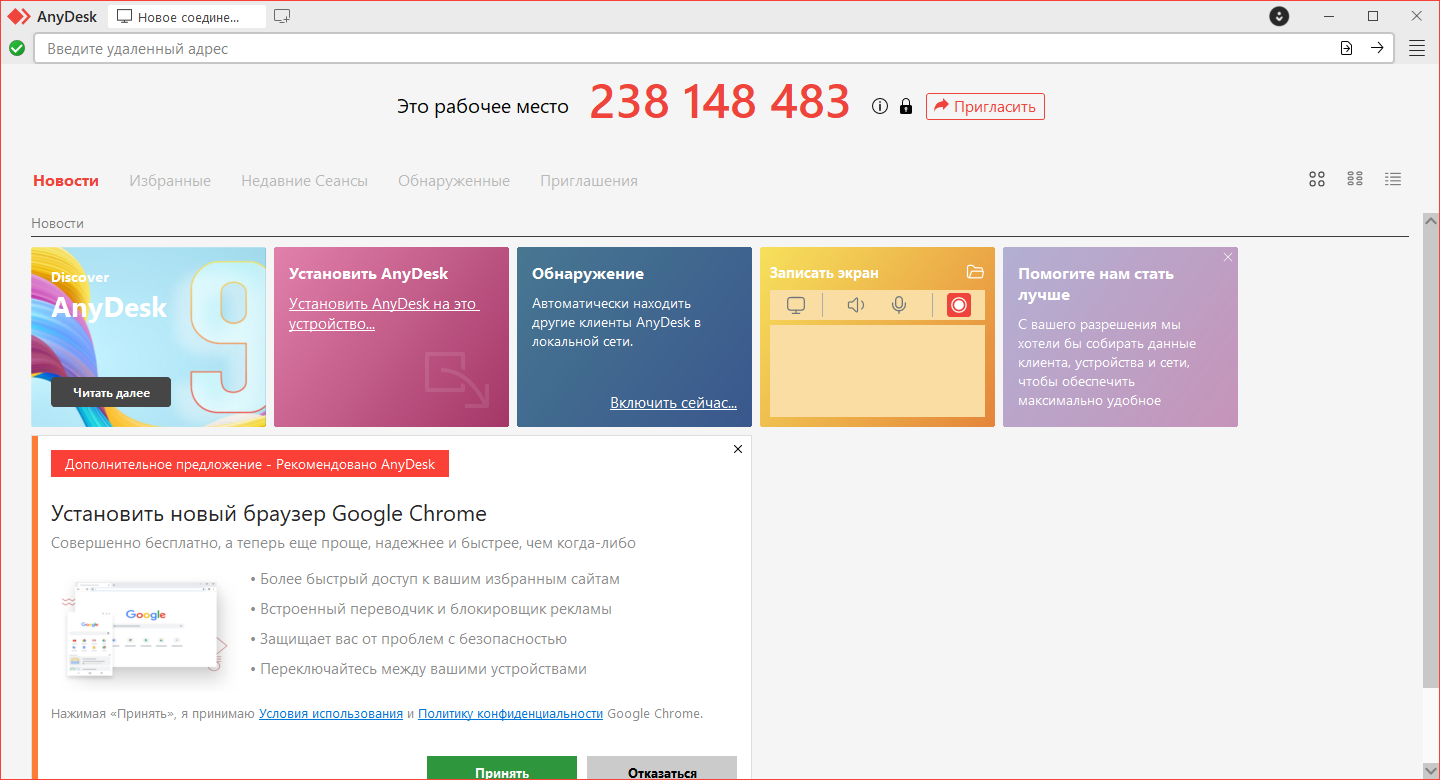Click the workplace ID 238 148 483
The image size is (1440, 780).
[x=720, y=102]
